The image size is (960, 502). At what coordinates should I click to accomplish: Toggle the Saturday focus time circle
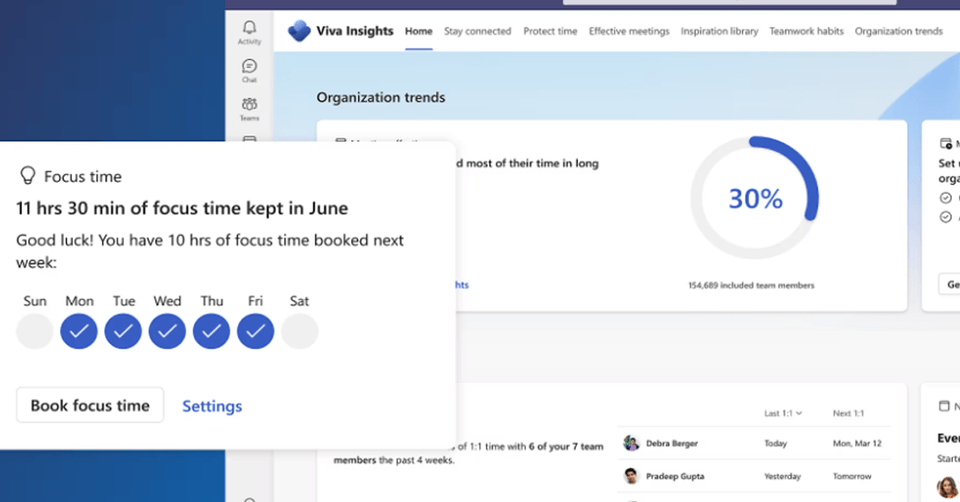pyautogui.click(x=299, y=331)
